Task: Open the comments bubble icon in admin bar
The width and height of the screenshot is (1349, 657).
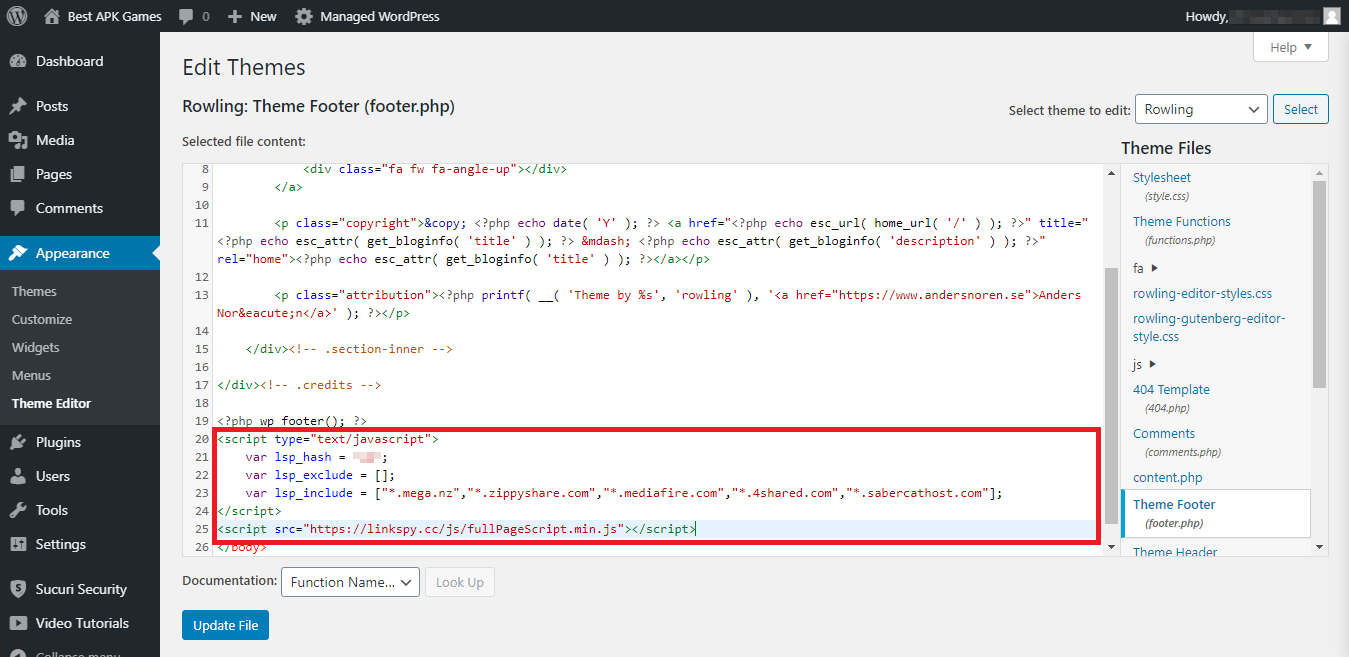Action: [x=186, y=17]
